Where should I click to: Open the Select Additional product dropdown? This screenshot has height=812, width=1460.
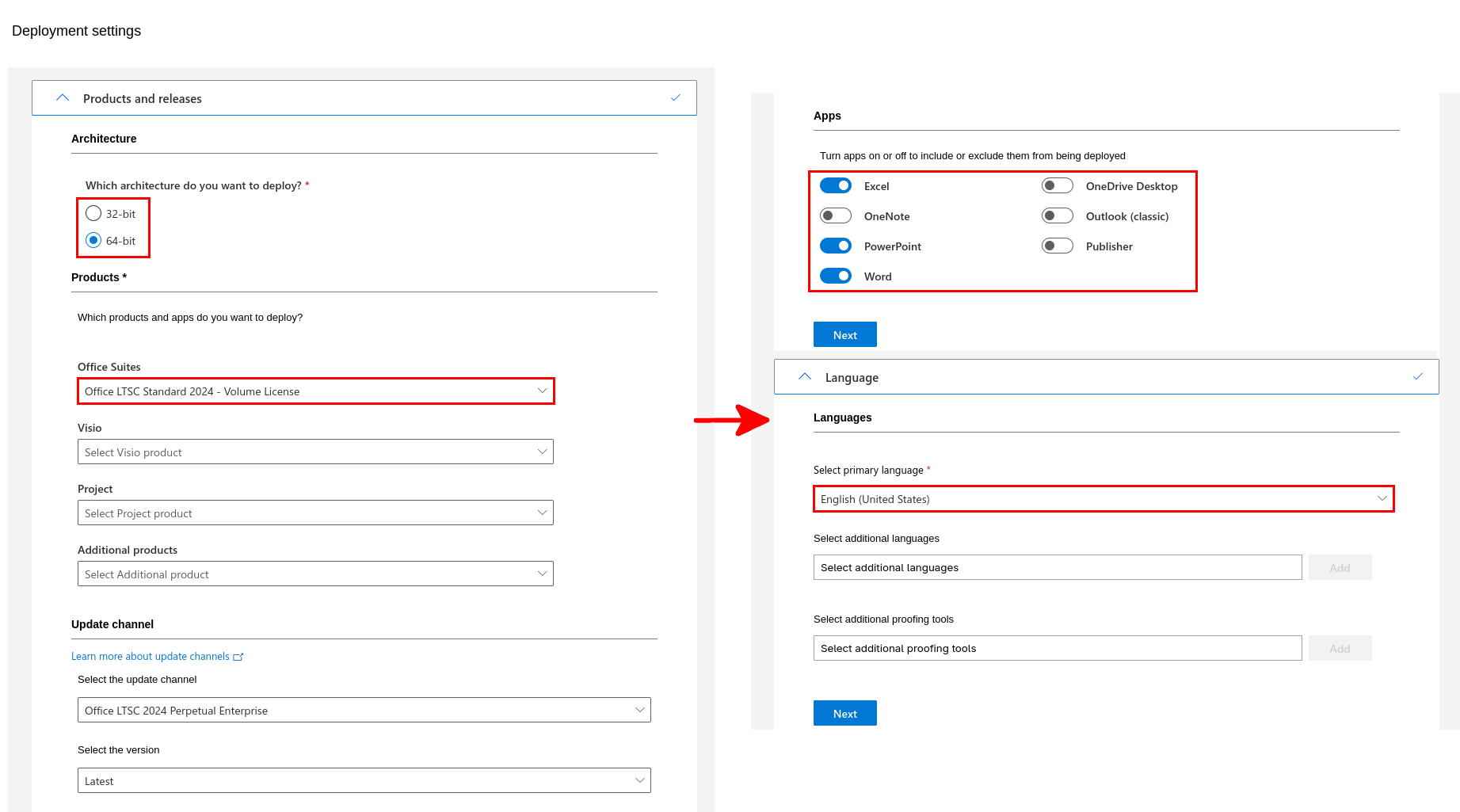point(315,574)
